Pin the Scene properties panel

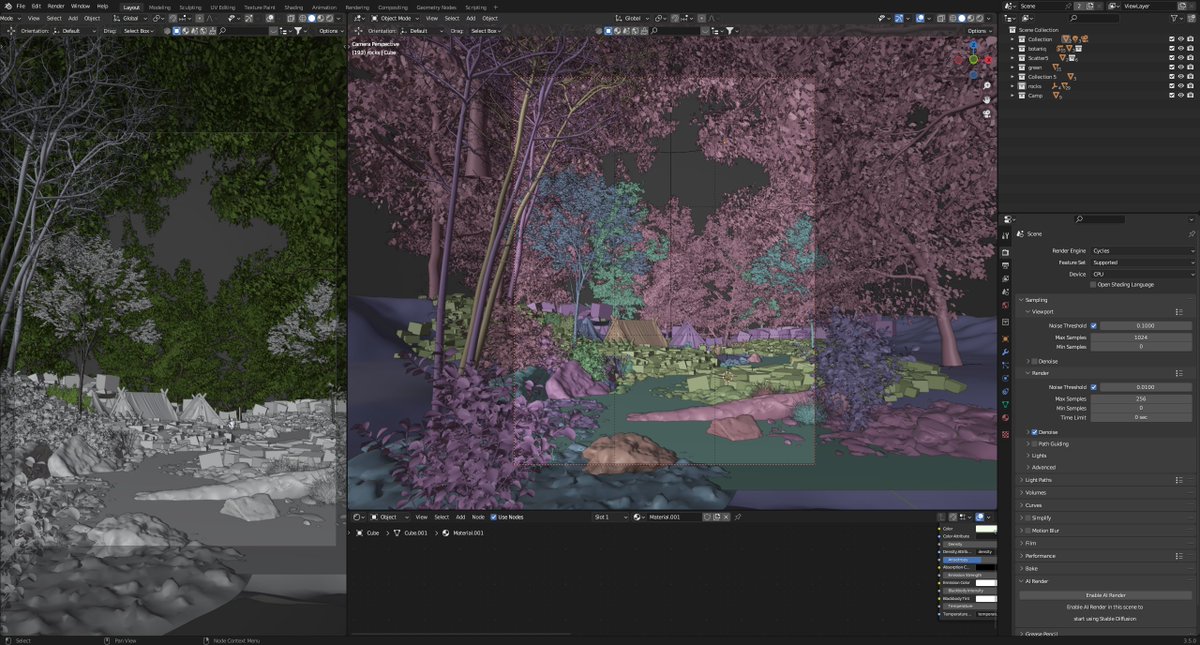(1191, 233)
